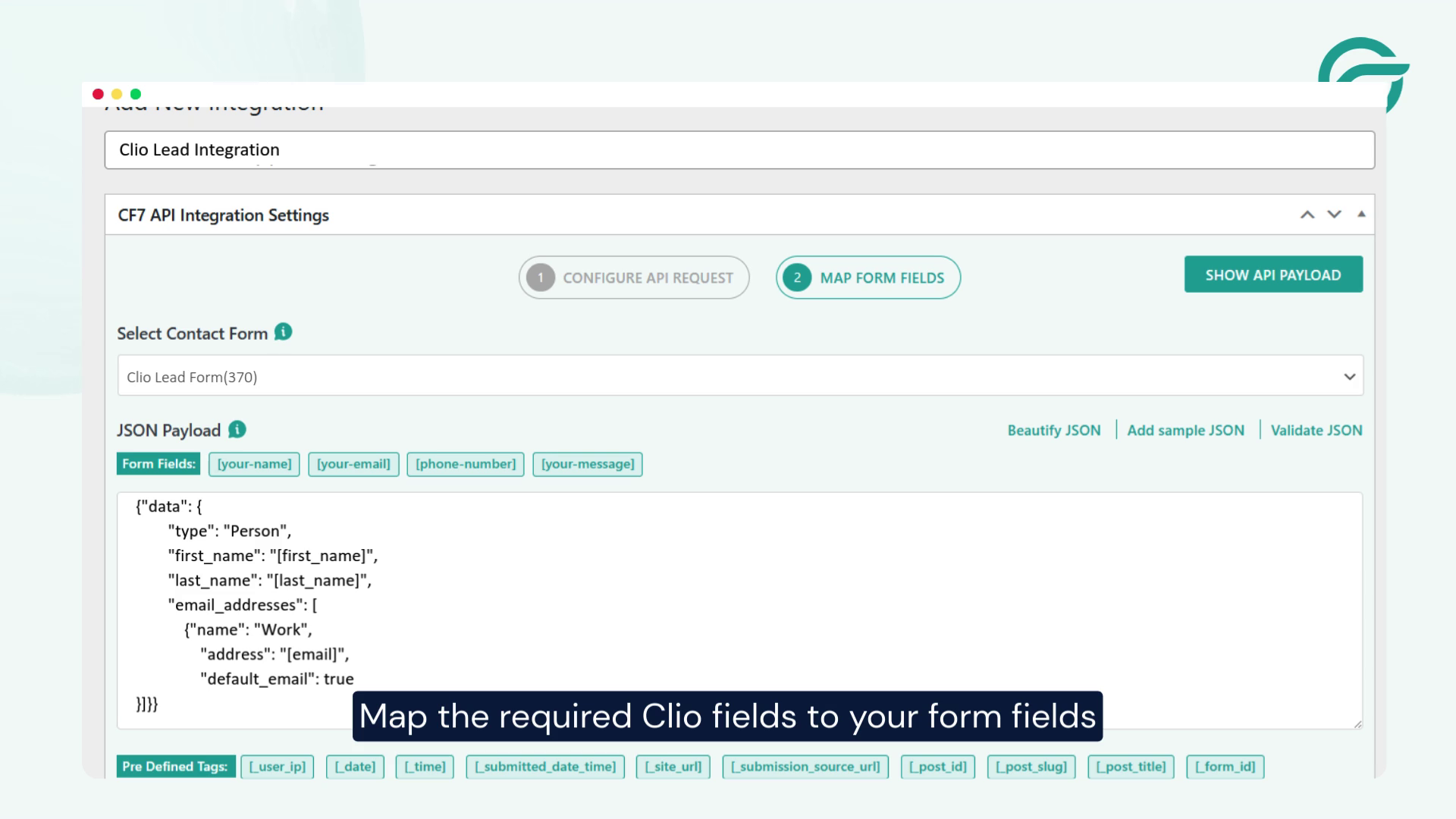Insert the [your-email] form field tag
1456x819 pixels.
[353, 464]
